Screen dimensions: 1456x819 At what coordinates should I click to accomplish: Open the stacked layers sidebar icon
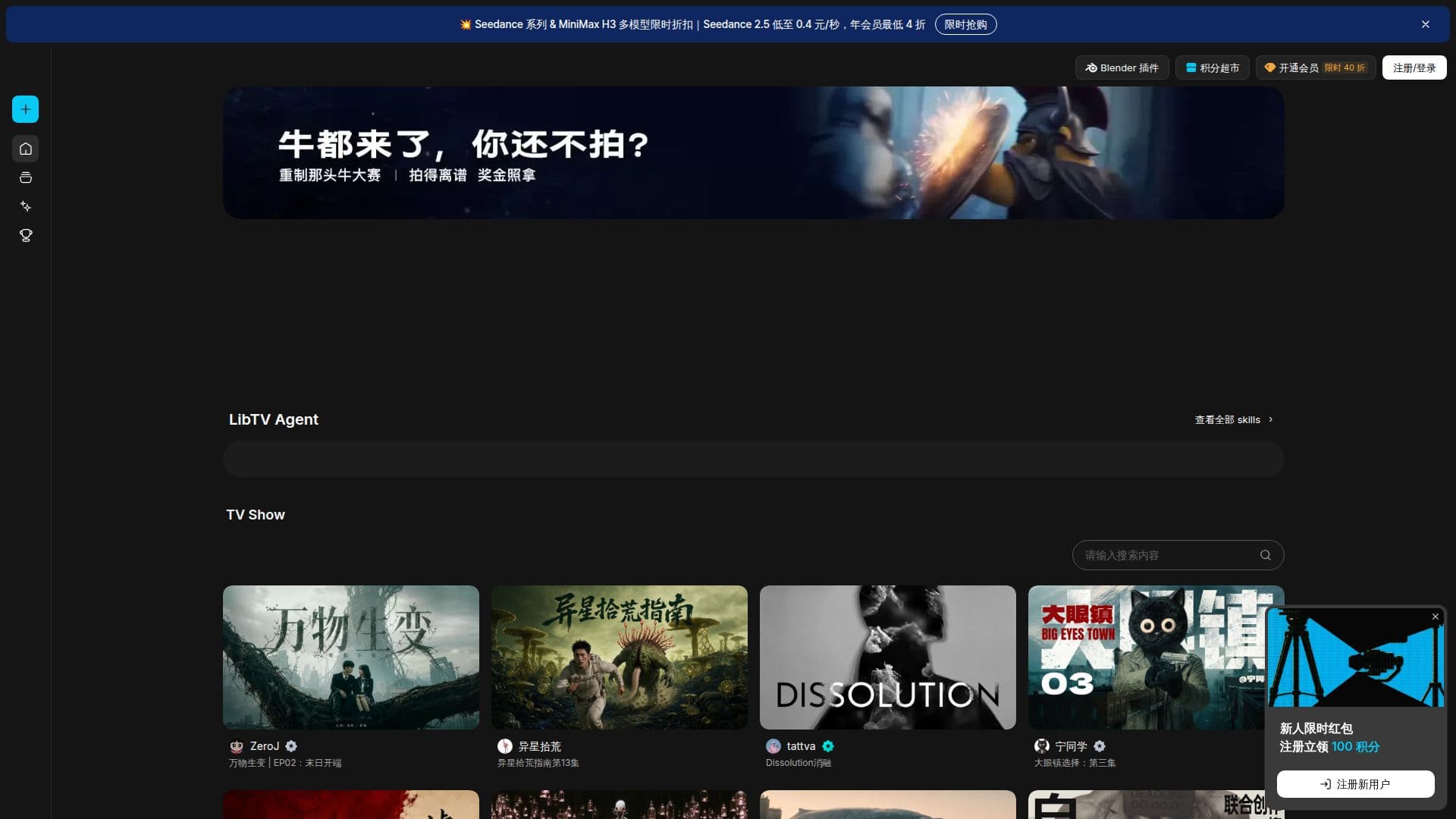pos(25,177)
